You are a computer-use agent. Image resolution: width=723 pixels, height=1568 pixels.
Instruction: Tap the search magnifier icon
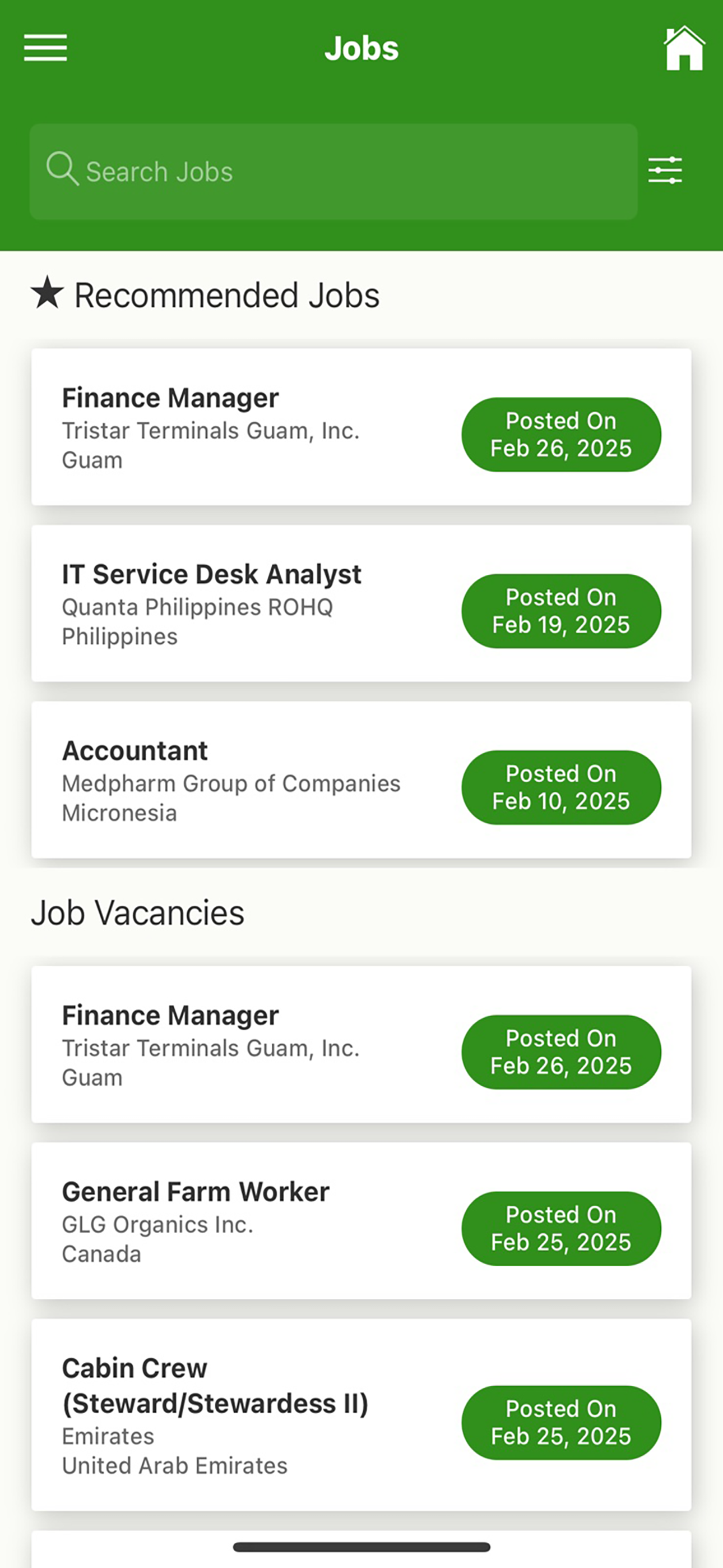click(x=63, y=169)
